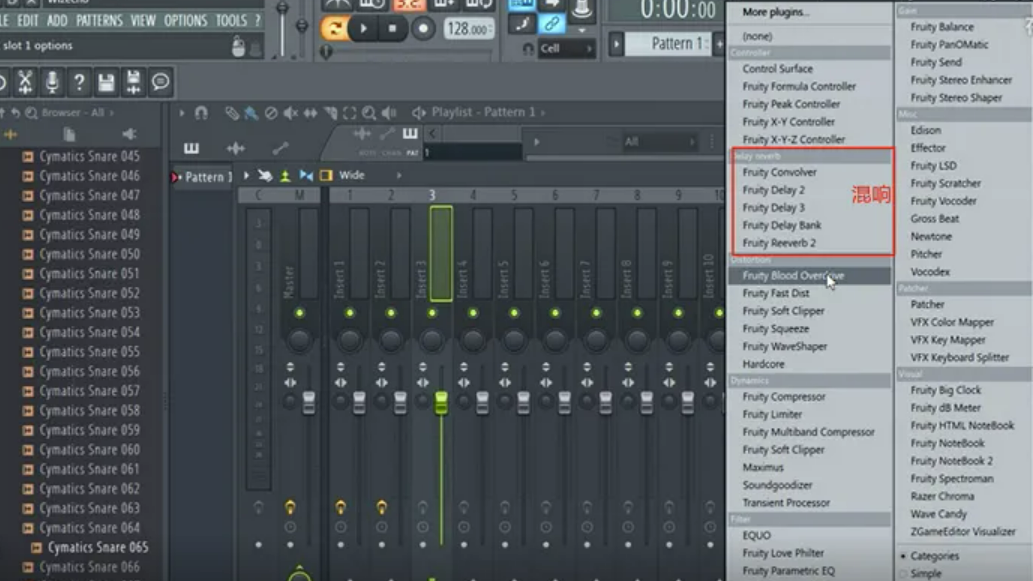Open the All filter dropdown in playlist
1033x581 pixels.
[659, 142]
